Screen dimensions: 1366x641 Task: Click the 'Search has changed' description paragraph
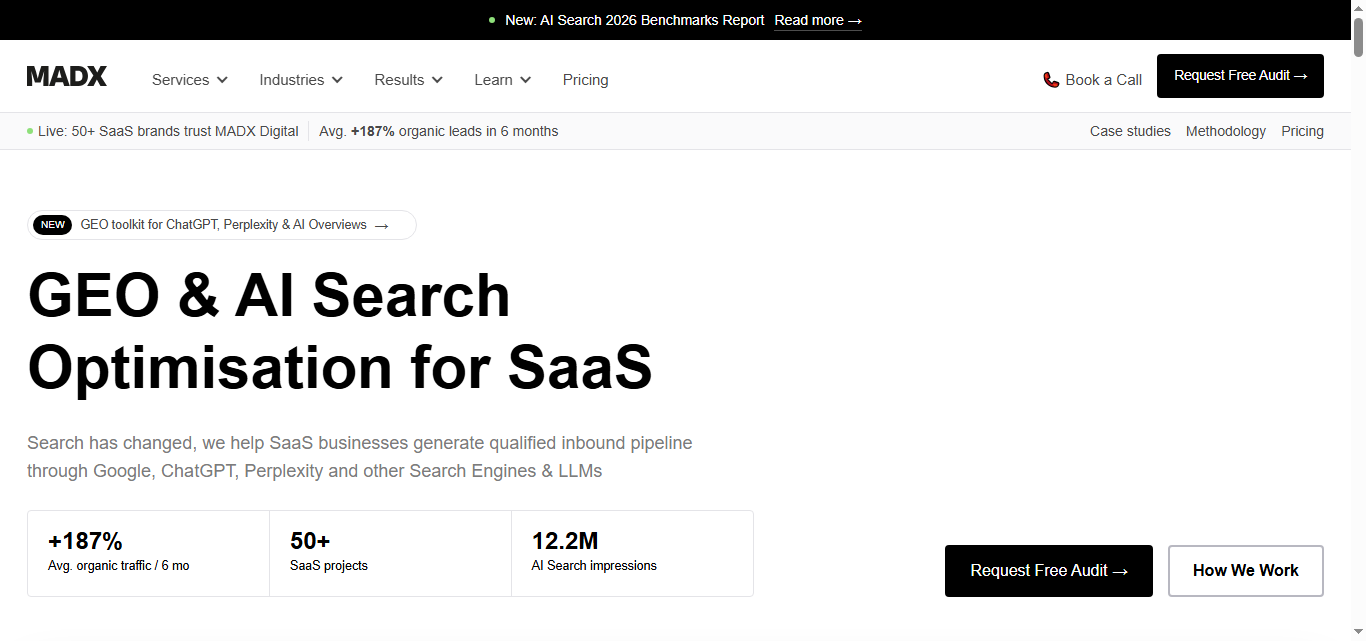360,457
